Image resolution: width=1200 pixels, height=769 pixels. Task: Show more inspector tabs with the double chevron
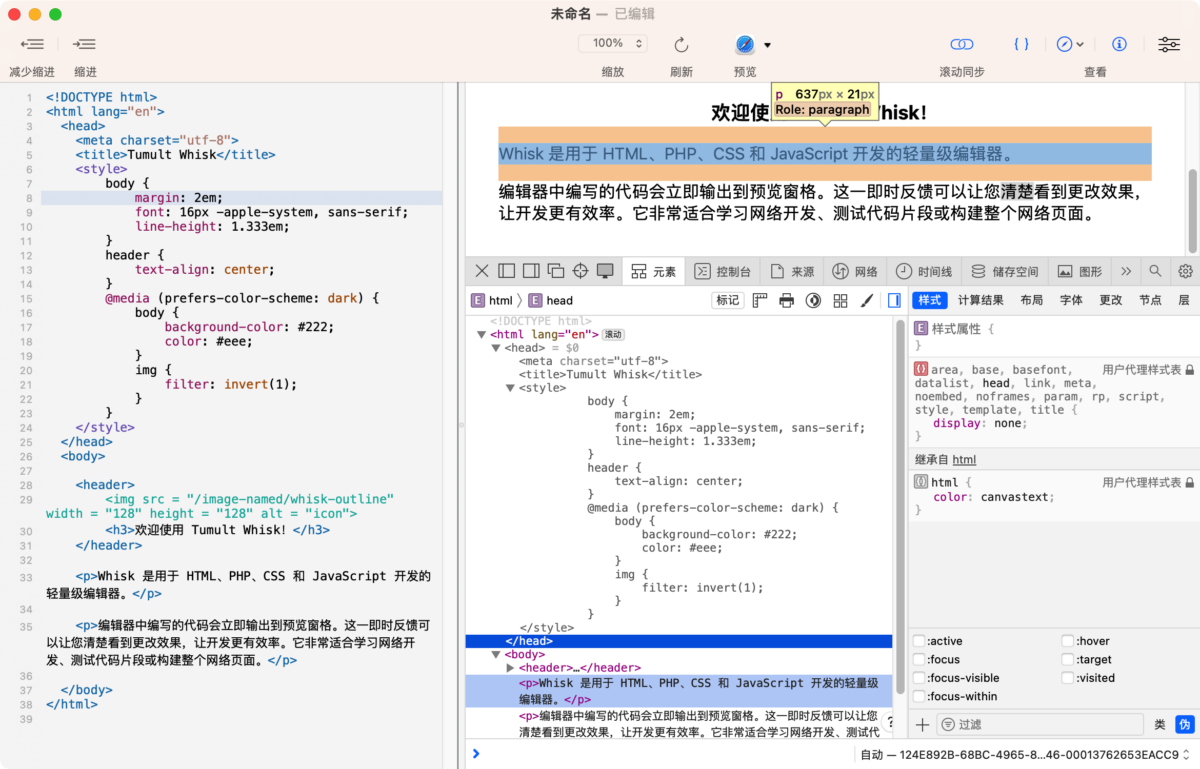pos(1126,271)
